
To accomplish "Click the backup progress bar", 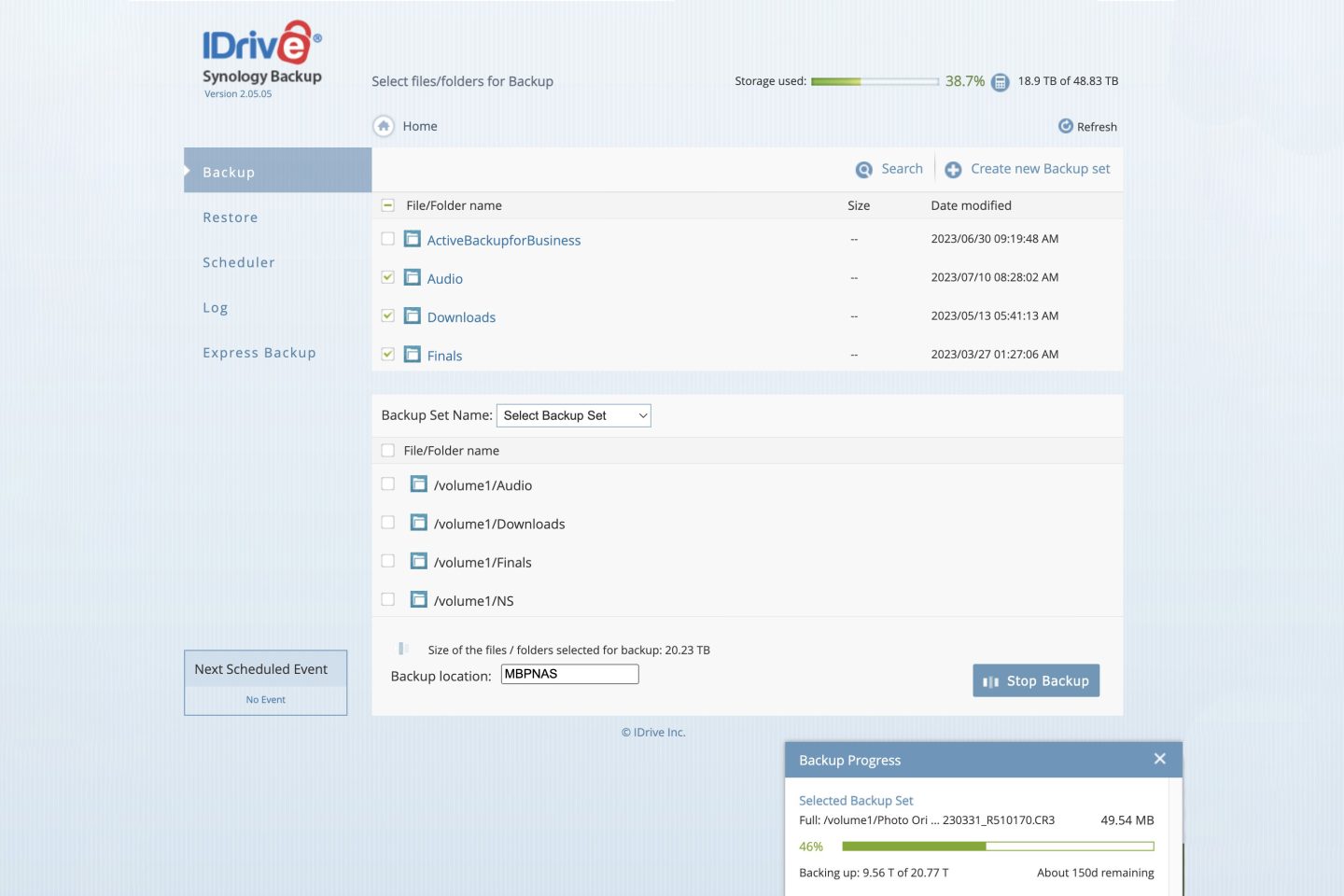I will [x=997, y=847].
